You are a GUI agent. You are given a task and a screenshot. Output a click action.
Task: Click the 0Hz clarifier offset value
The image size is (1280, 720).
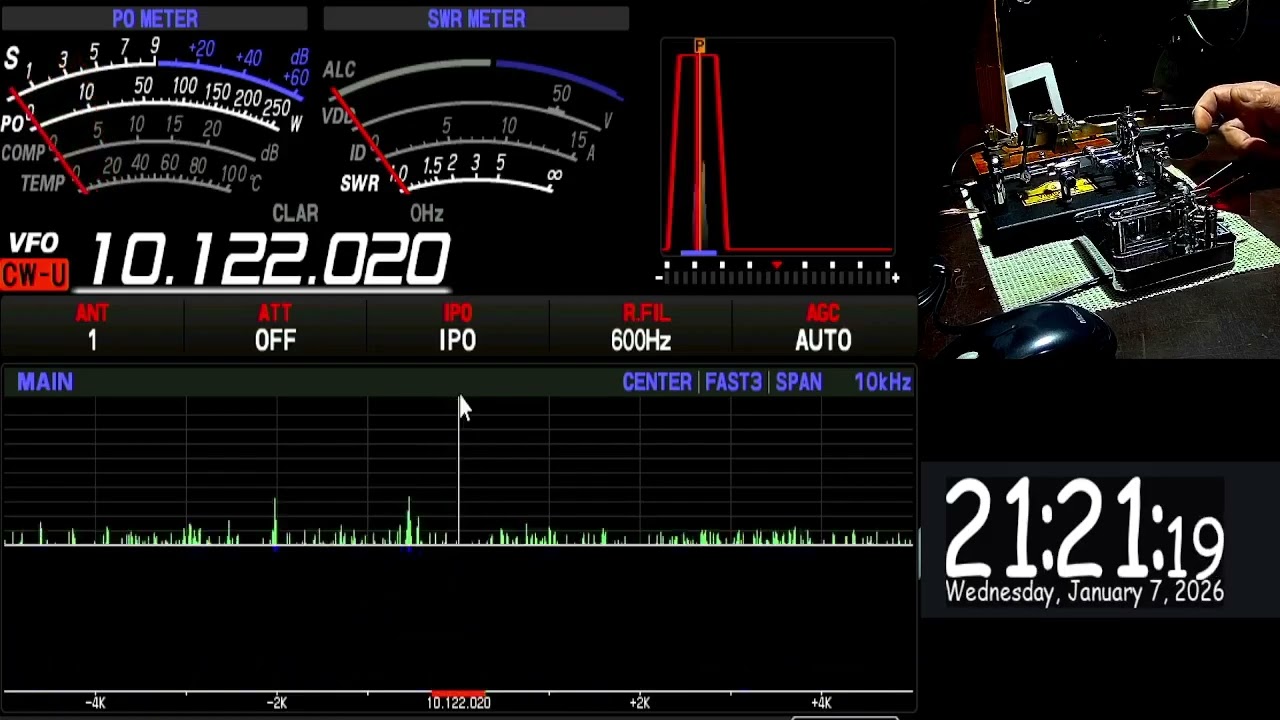tap(427, 214)
